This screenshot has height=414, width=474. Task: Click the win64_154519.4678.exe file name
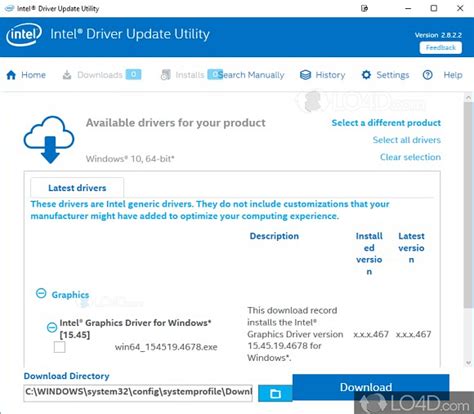click(x=166, y=347)
